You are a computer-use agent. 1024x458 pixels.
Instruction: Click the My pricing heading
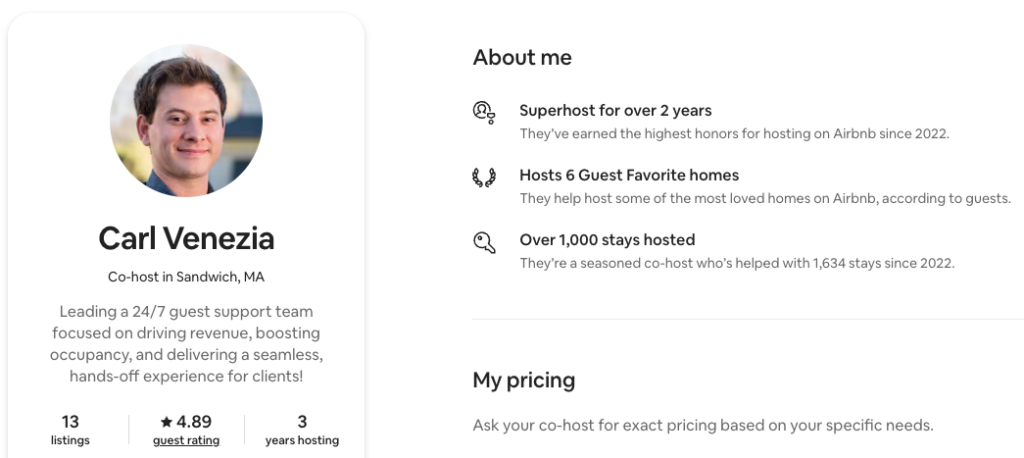tap(523, 380)
